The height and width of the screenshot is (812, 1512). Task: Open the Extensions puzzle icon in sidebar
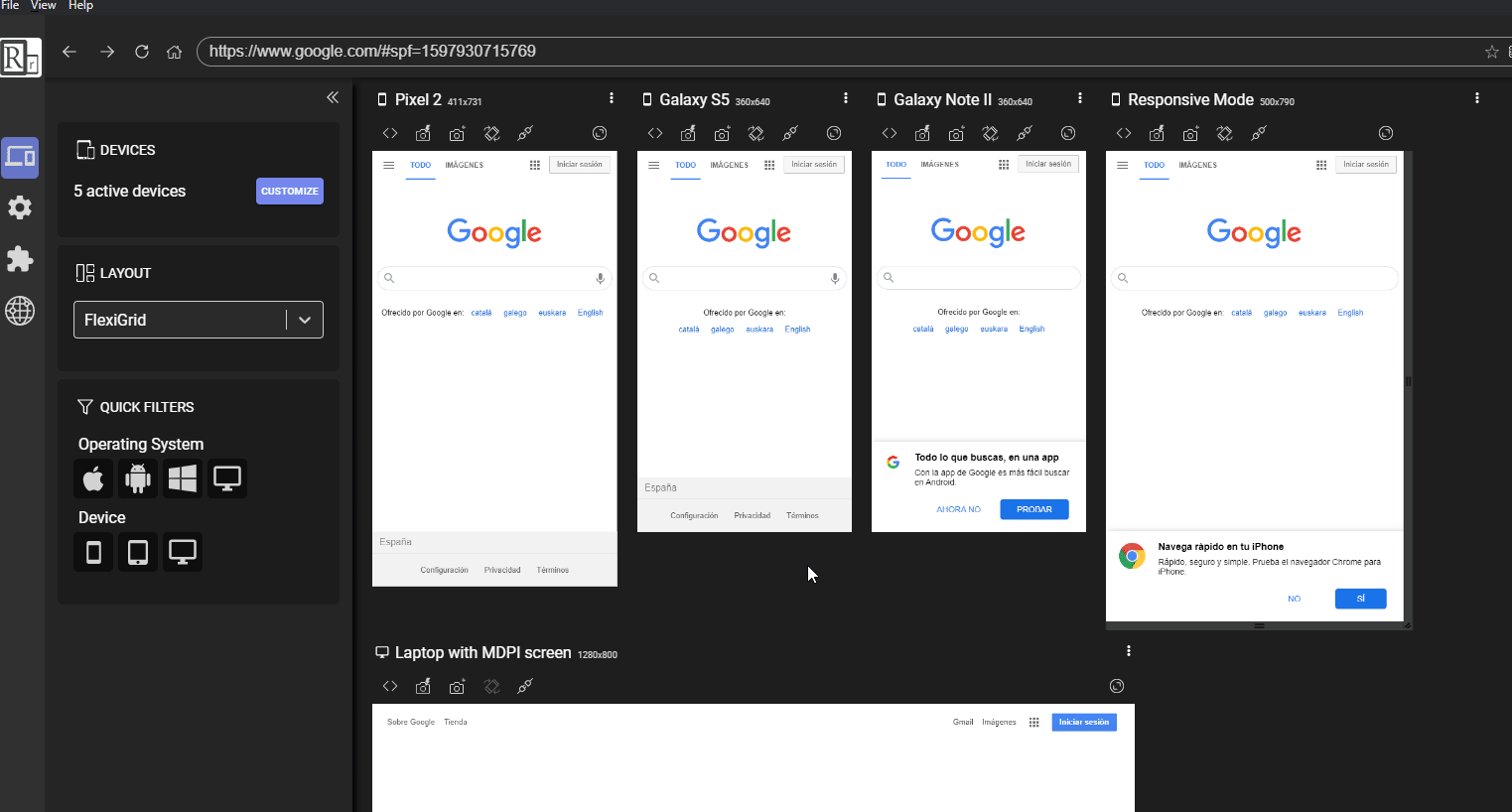click(x=20, y=259)
